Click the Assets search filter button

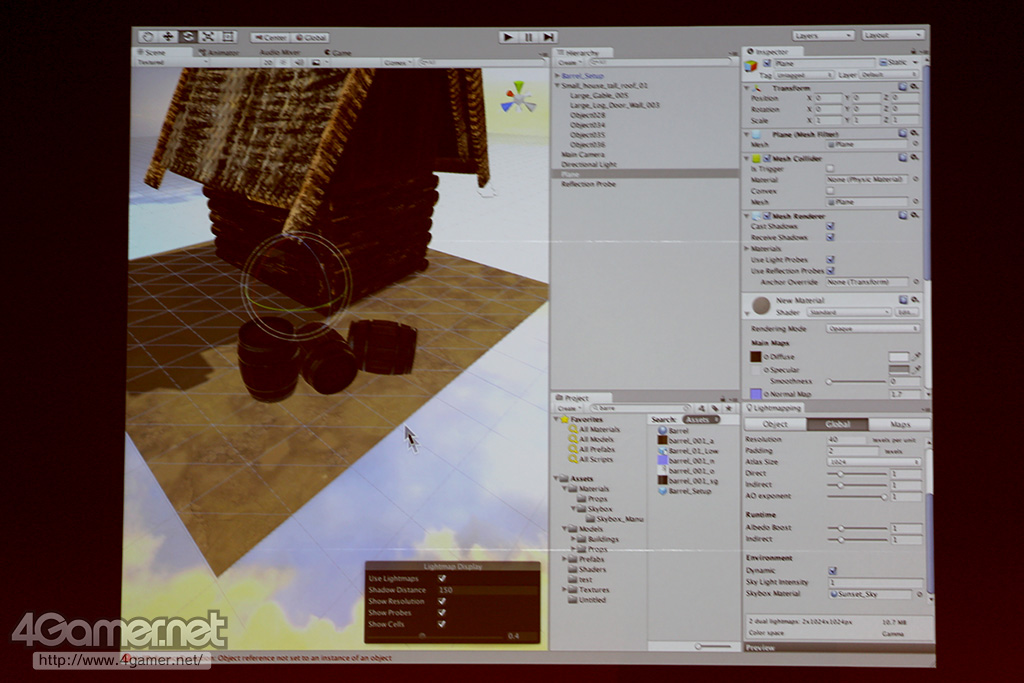[x=701, y=420]
